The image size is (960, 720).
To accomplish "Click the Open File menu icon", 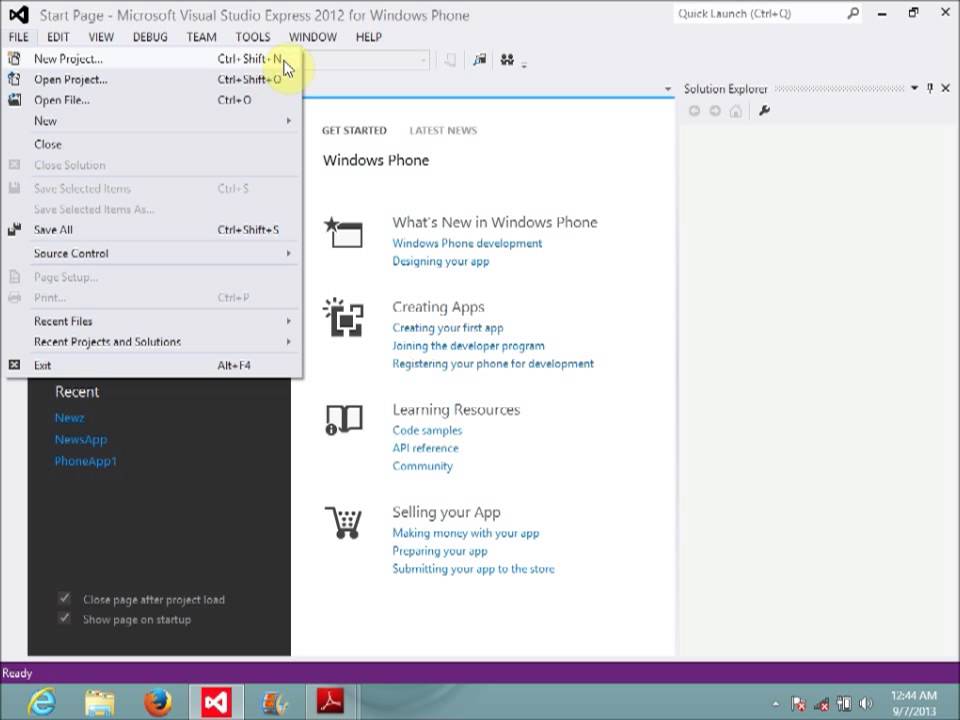I will pos(14,100).
